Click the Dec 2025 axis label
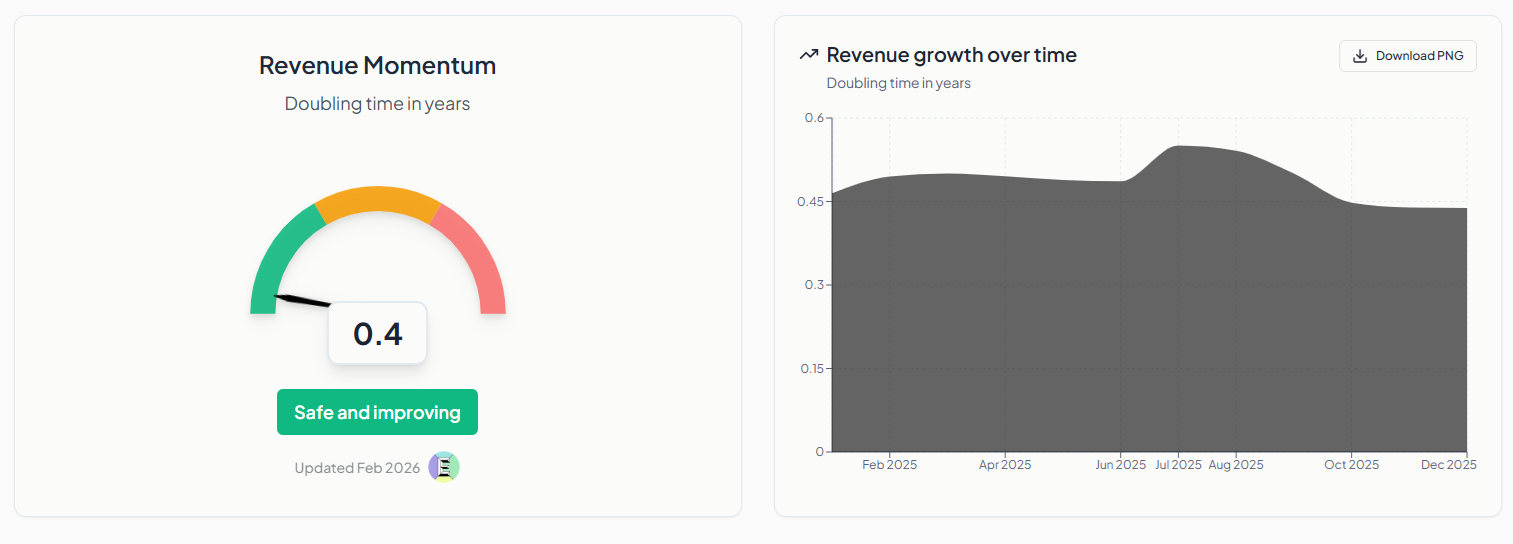This screenshot has width=1513, height=544. (1449, 465)
